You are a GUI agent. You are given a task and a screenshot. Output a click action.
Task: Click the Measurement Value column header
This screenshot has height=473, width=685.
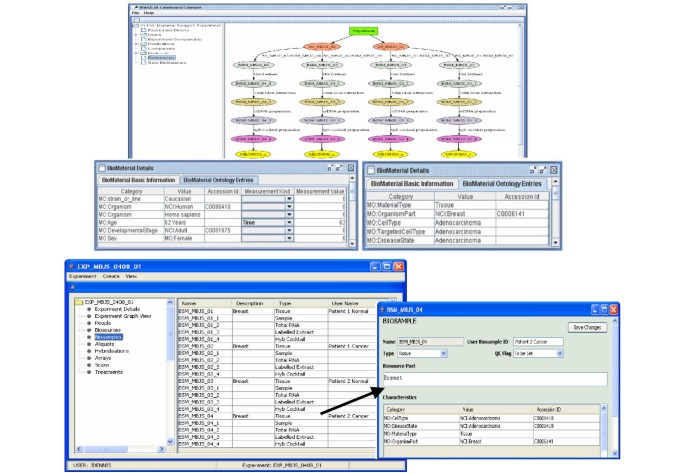pyautogui.click(x=320, y=191)
